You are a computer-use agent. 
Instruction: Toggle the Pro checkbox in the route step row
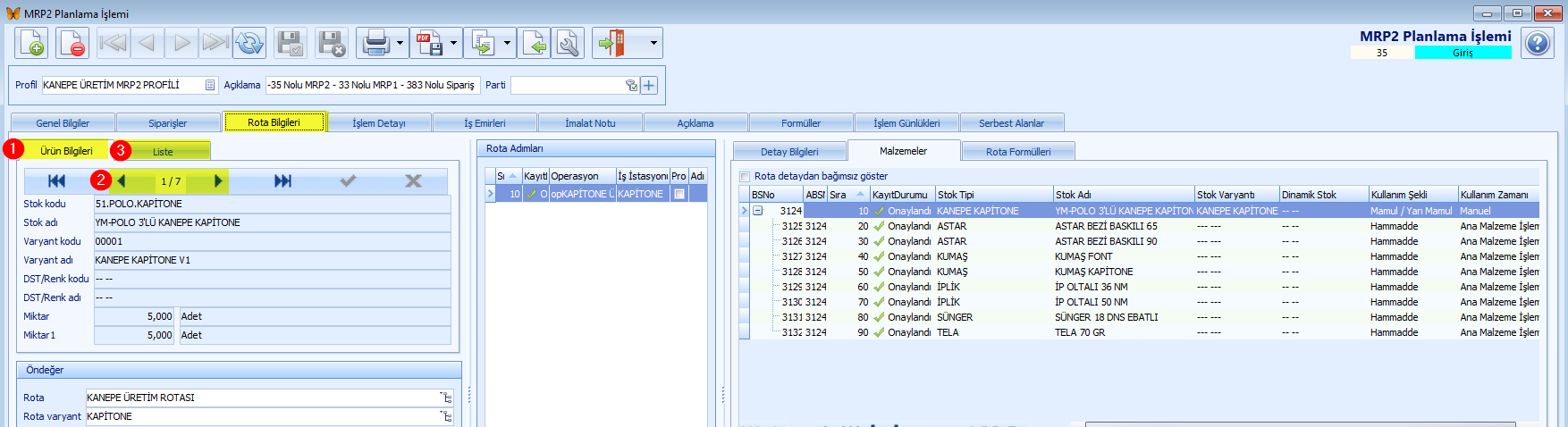679,194
